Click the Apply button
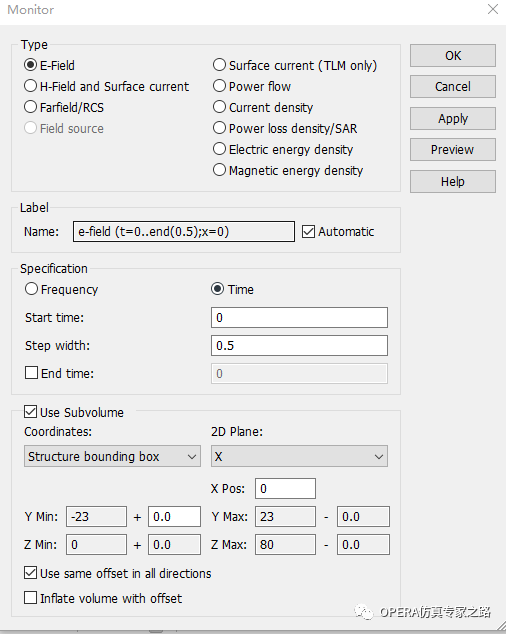The height and width of the screenshot is (634, 506). click(x=453, y=118)
